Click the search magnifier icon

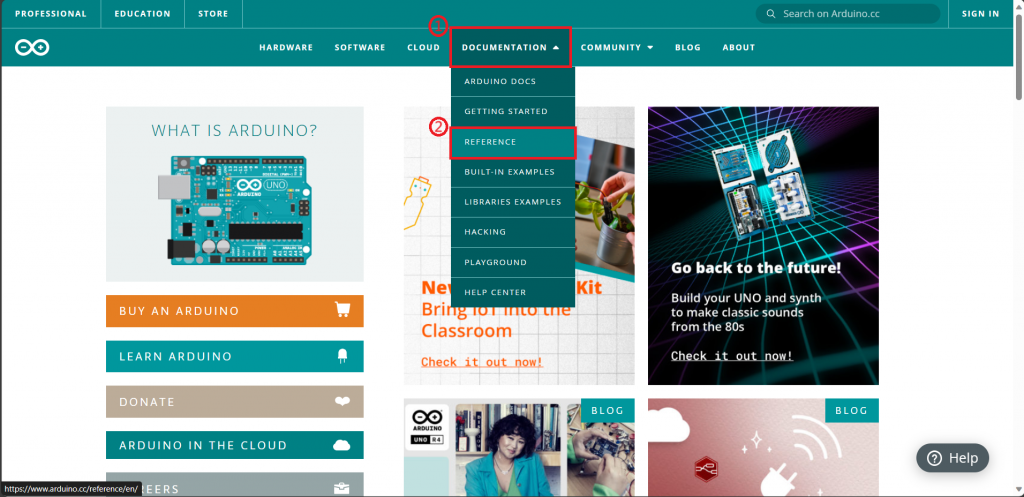pos(771,14)
